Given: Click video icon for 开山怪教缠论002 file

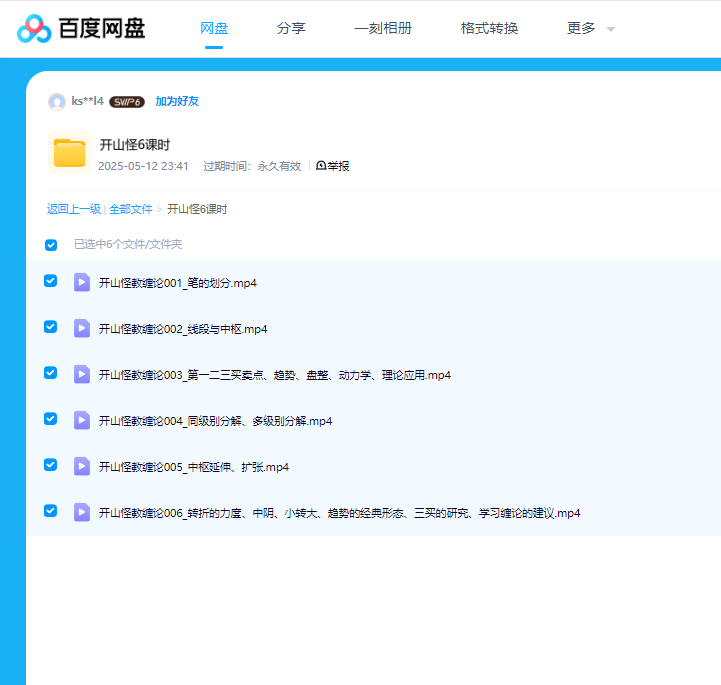Looking at the screenshot, I should [82, 328].
